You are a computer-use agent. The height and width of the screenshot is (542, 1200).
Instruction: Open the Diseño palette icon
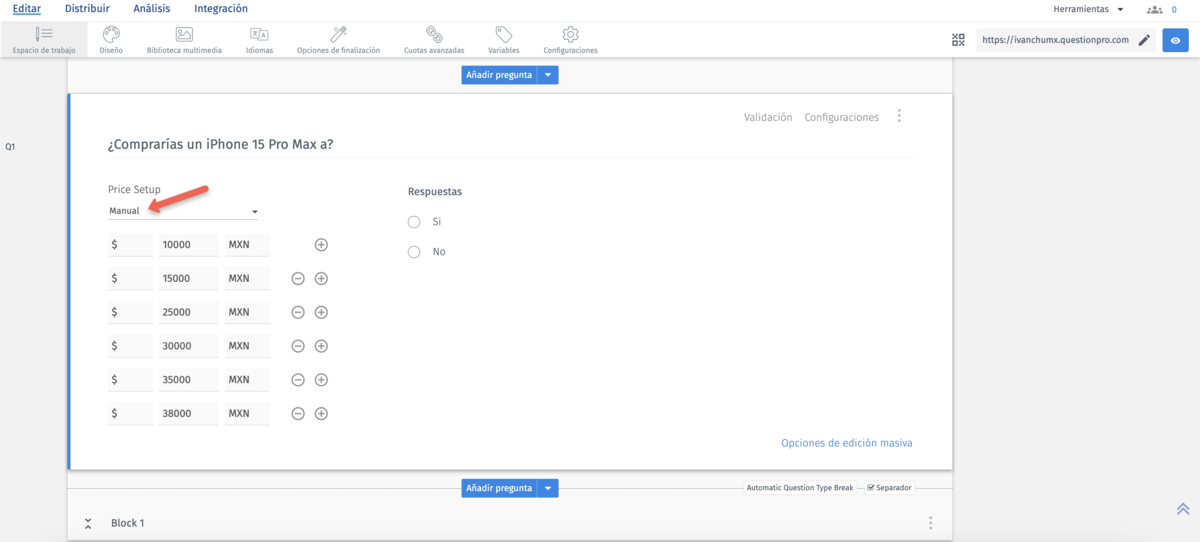pos(111,35)
